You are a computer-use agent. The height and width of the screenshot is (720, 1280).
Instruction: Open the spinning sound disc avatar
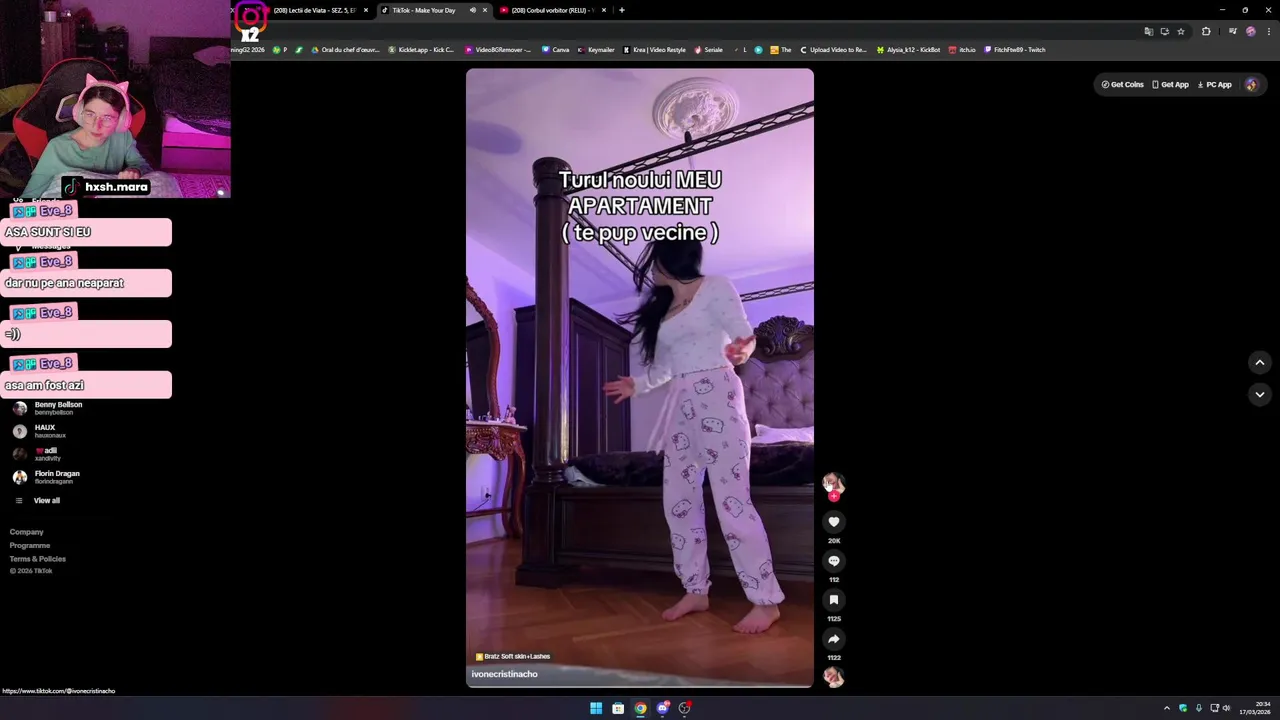click(x=834, y=677)
